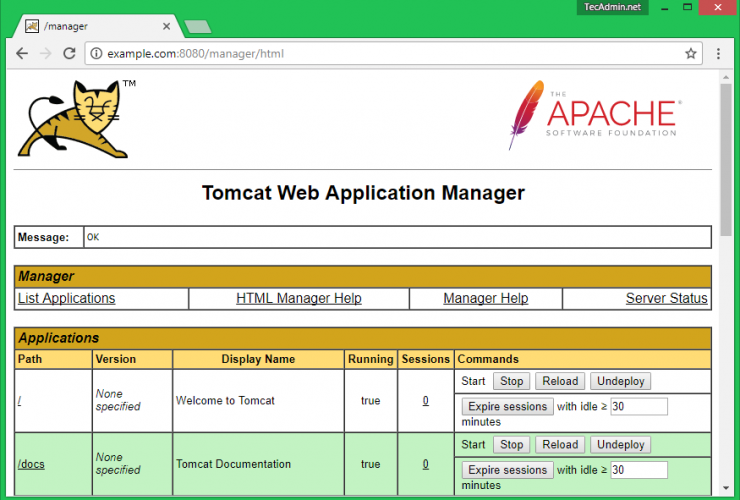Go to Server Status page
Image resolution: width=740 pixels, height=500 pixels.
(x=666, y=298)
